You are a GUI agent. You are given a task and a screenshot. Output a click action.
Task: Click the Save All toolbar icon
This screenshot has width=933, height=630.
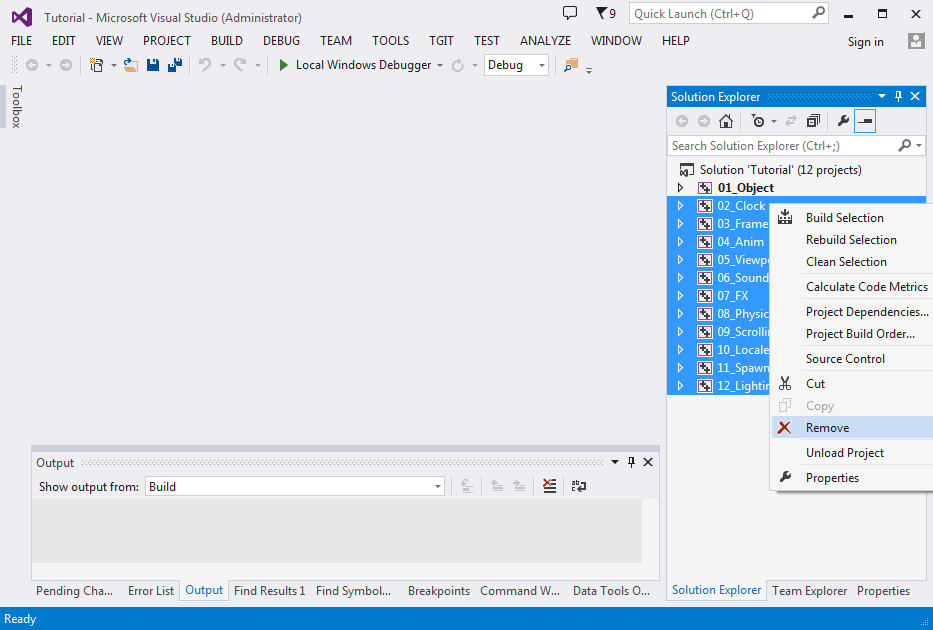pyautogui.click(x=175, y=65)
